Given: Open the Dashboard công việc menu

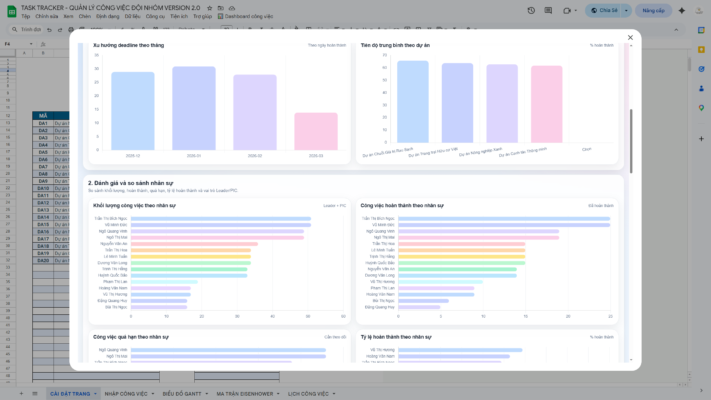Looking at the screenshot, I should (245, 16).
